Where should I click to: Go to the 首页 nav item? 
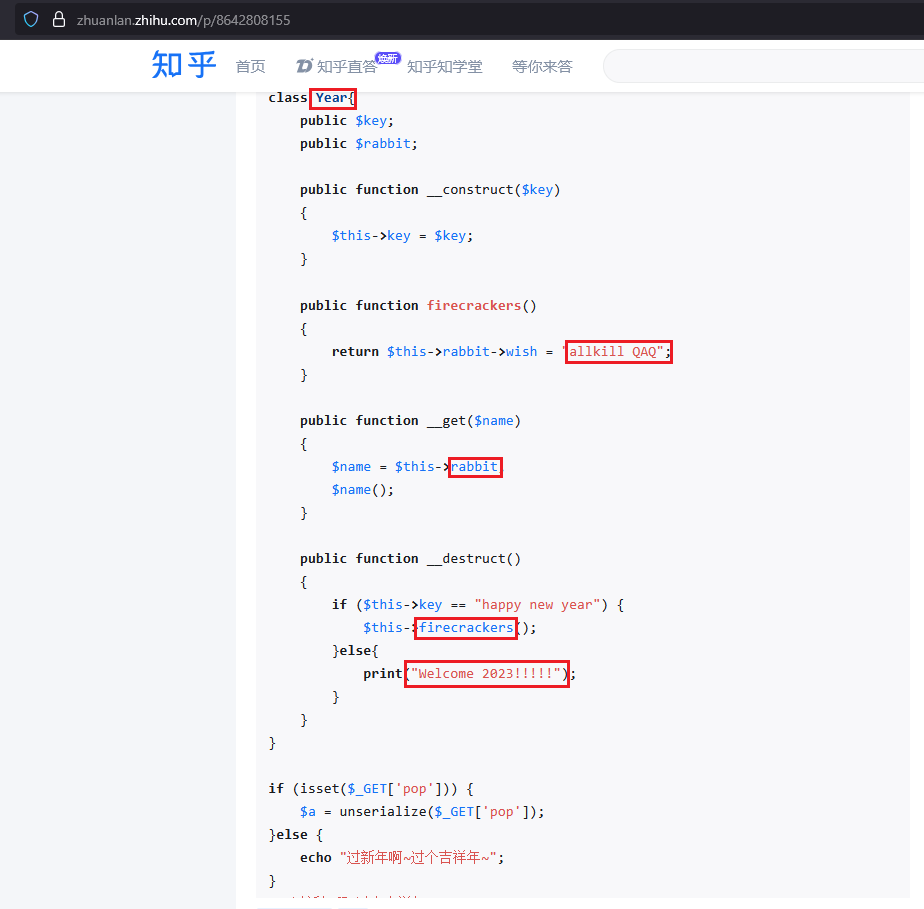click(250, 66)
